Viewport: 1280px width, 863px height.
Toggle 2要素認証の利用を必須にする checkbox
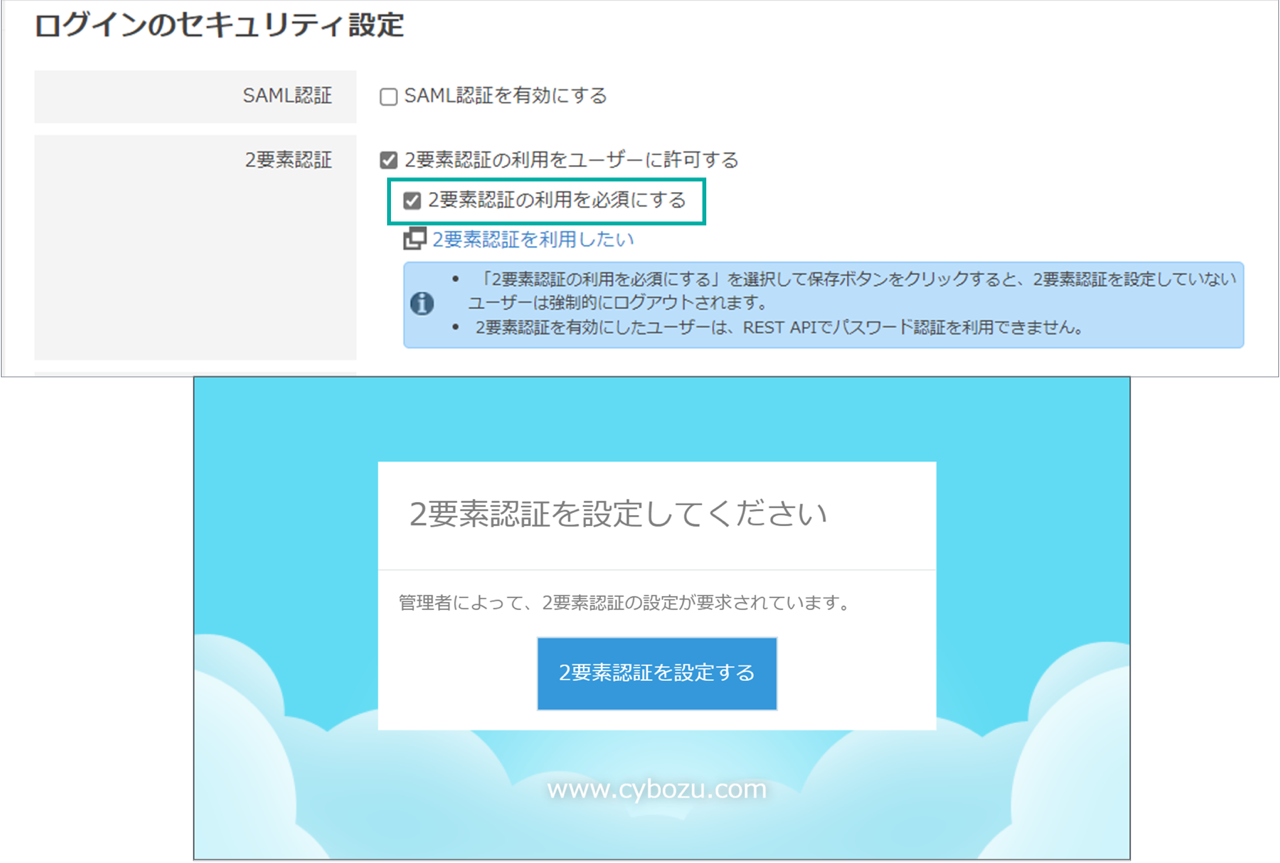412,201
